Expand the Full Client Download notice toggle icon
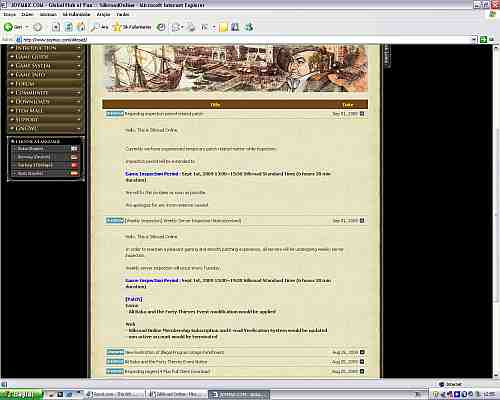Viewport: 500px width, 400px height. click(362, 371)
